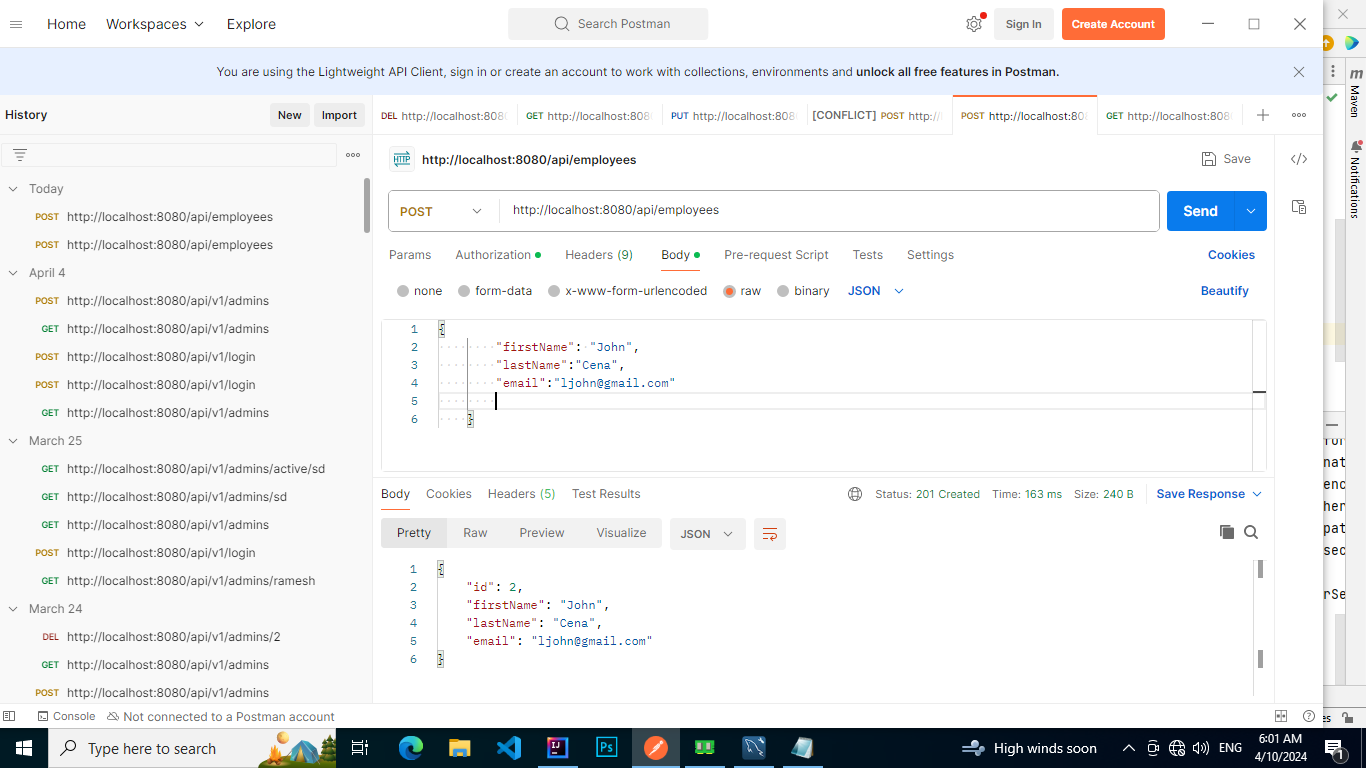Click the Create Account button
This screenshot has width=1366, height=768.
1113,24
